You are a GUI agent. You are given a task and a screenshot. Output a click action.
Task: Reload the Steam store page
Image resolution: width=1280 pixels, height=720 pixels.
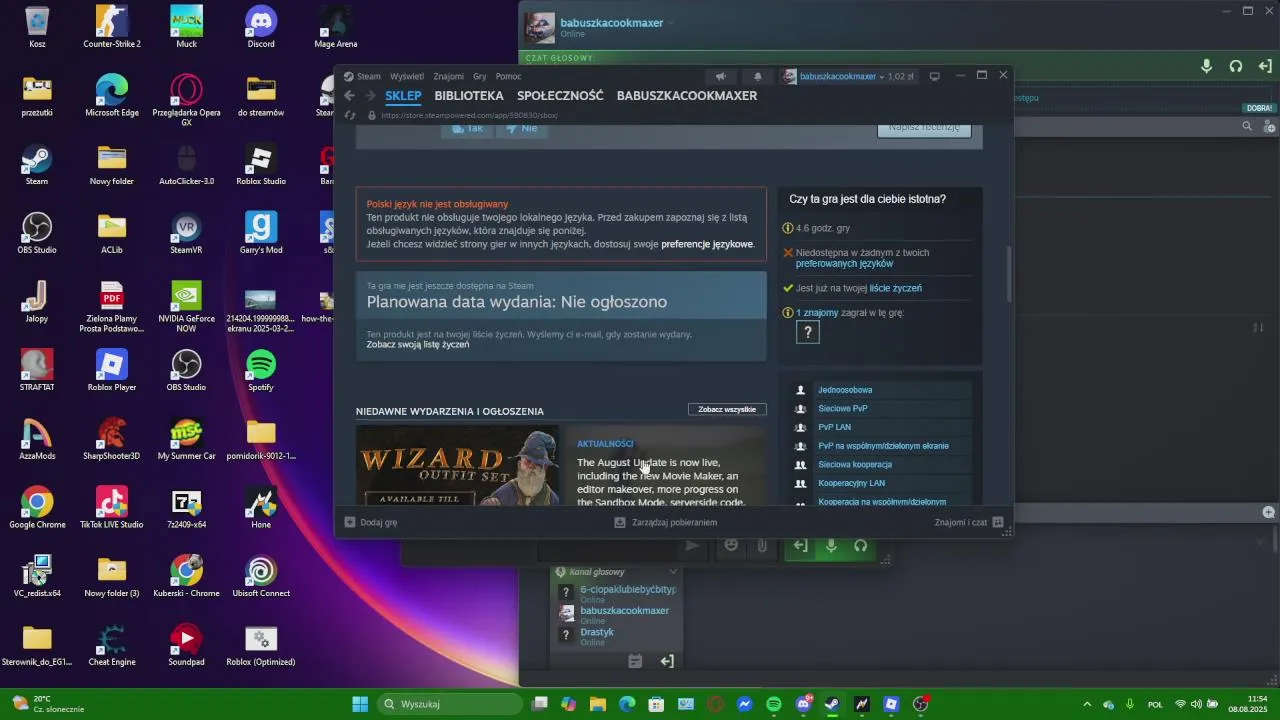pyautogui.click(x=350, y=115)
